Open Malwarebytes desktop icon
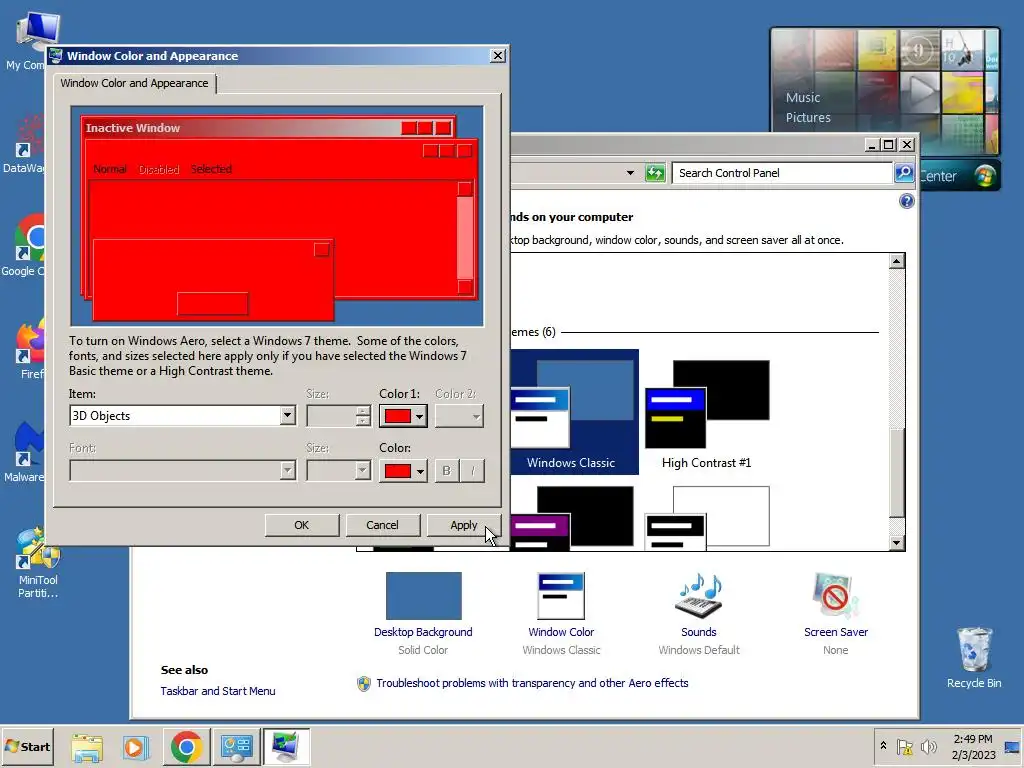 point(25,452)
